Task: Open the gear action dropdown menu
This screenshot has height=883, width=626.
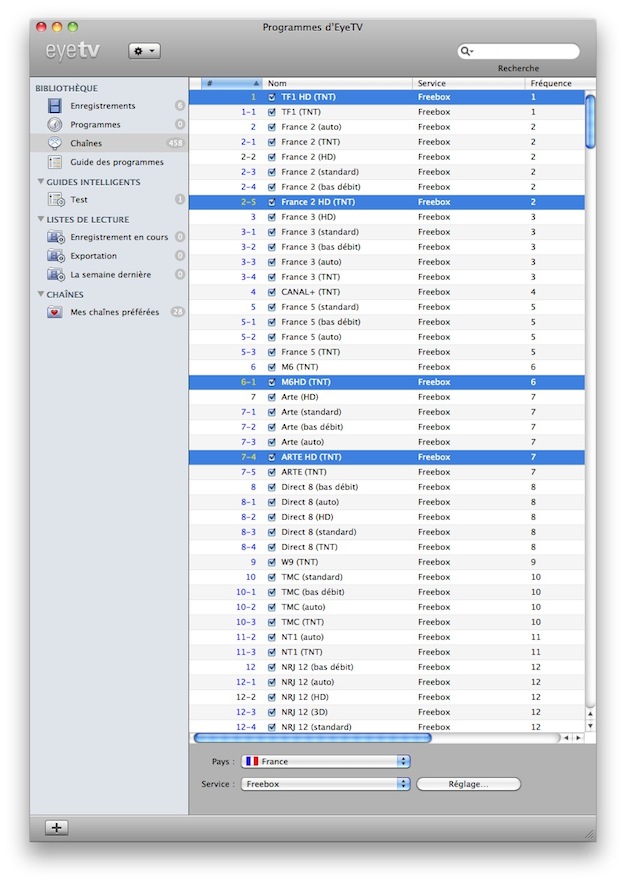Action: (145, 51)
